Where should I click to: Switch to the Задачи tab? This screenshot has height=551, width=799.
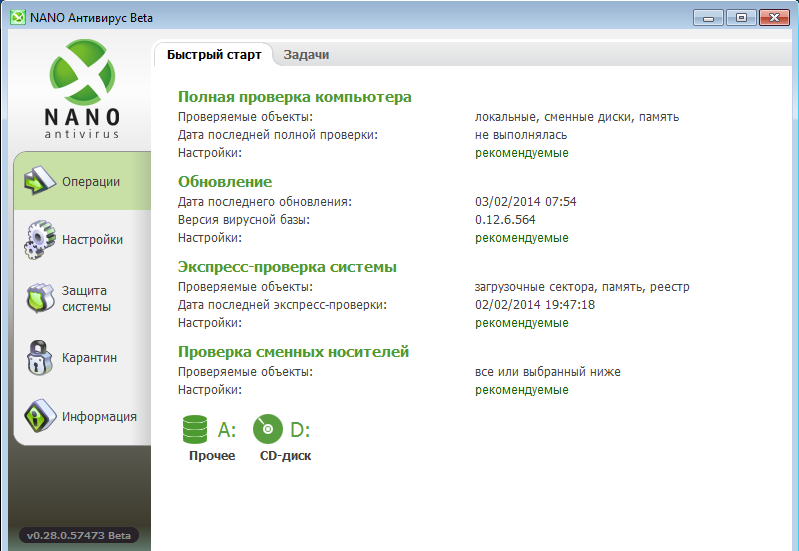click(306, 55)
